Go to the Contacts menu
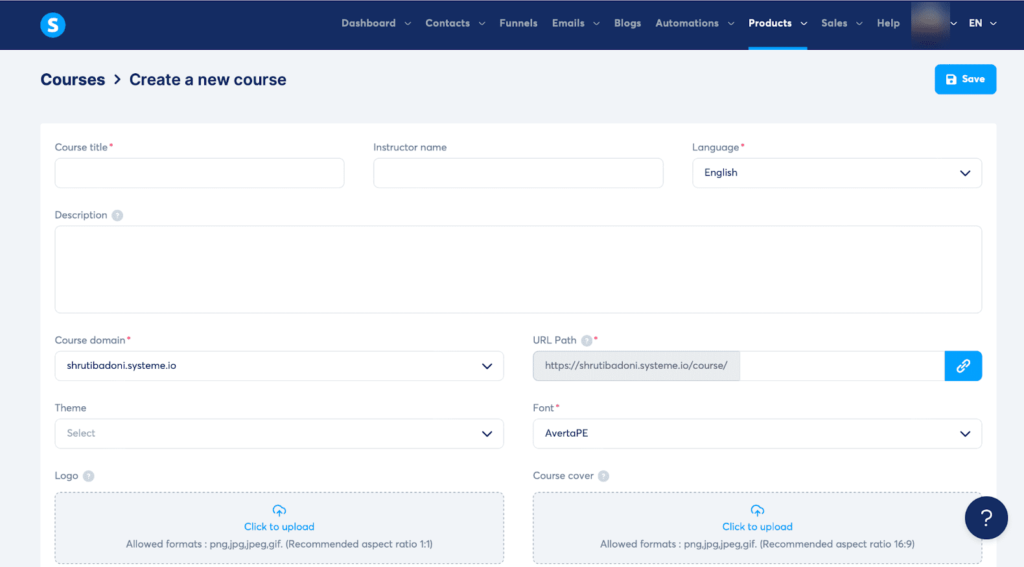1024x567 pixels. (447, 24)
